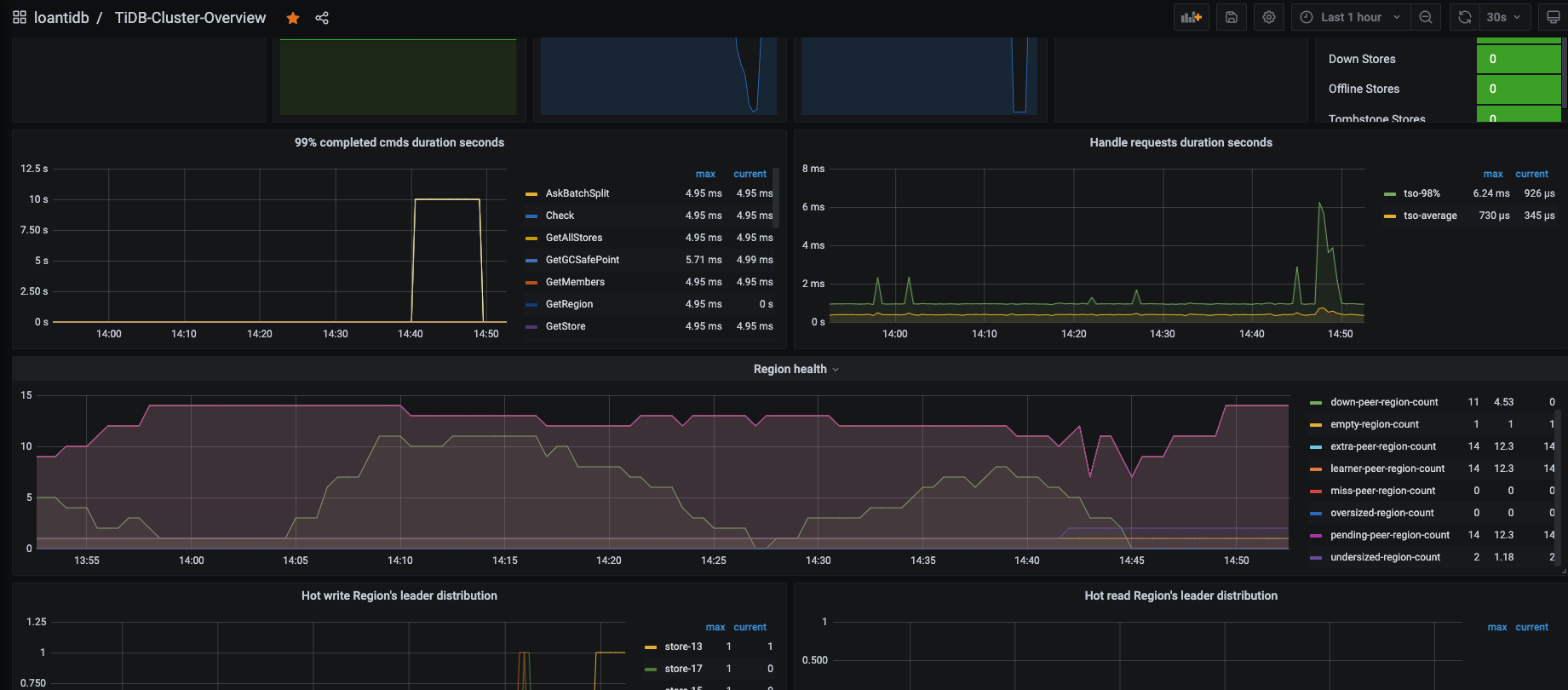The width and height of the screenshot is (1568, 690).
Task: Click the dashboards grid icon
Action: (20, 18)
